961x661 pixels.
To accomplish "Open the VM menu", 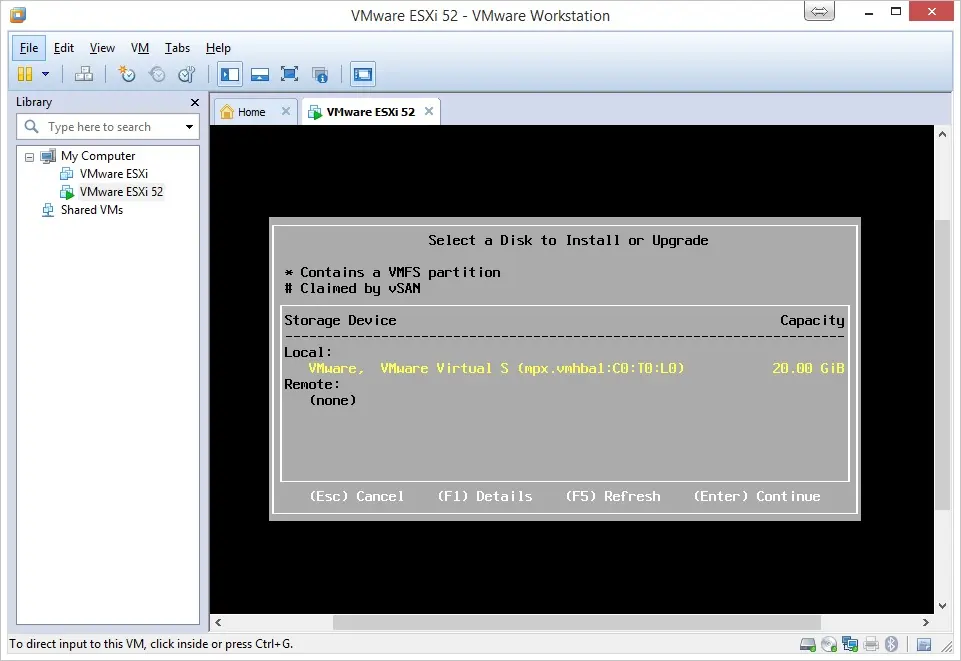I will click(x=140, y=48).
